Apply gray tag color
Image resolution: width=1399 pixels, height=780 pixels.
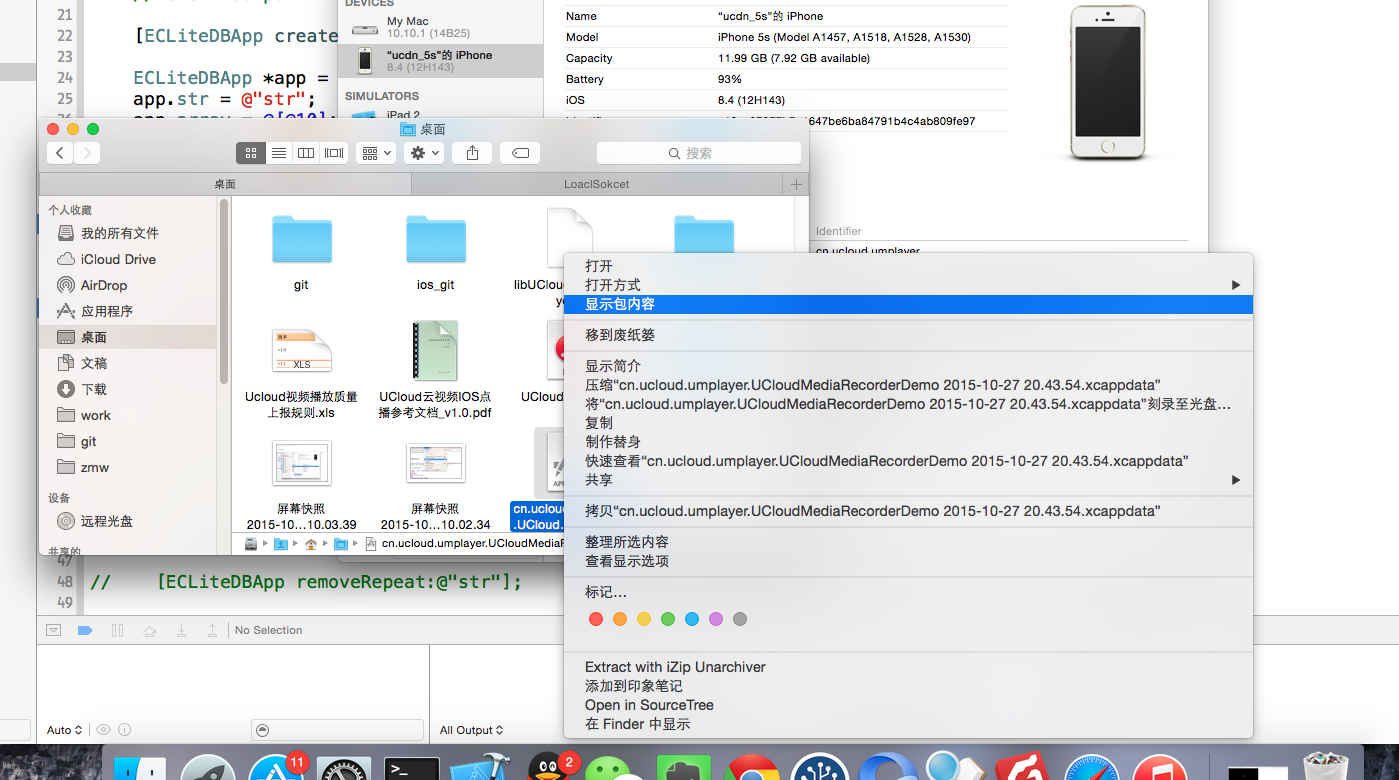(x=740, y=619)
